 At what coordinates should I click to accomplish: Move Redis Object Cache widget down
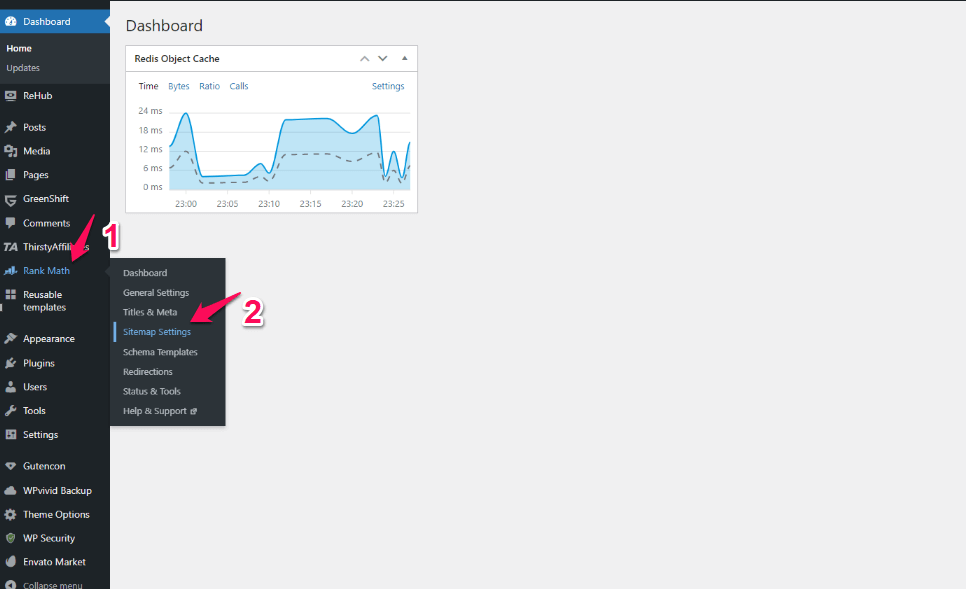point(383,59)
